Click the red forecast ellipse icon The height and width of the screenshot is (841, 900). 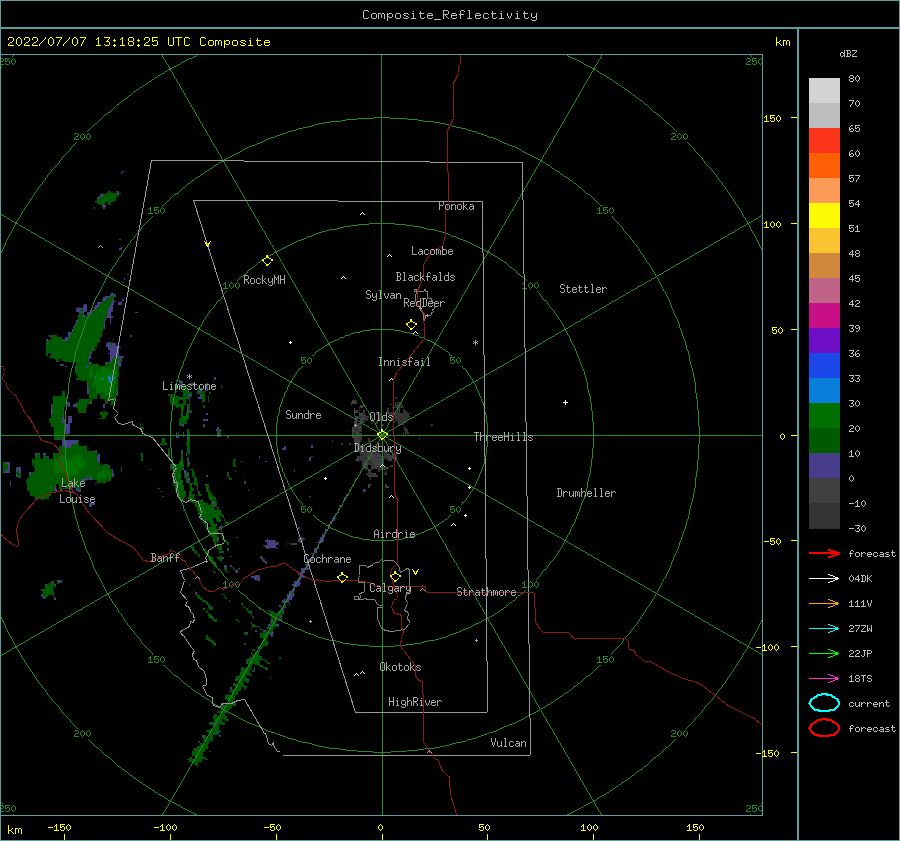pyautogui.click(x=824, y=728)
